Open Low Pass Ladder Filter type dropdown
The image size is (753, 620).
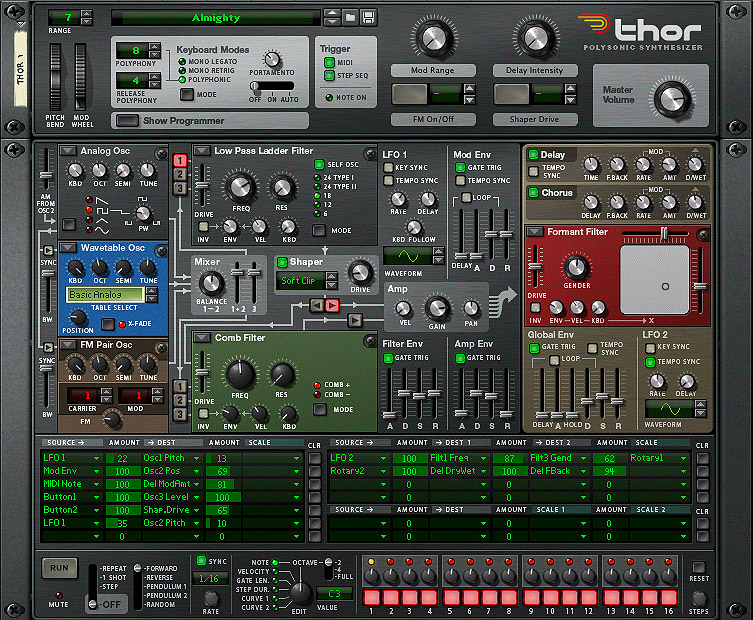point(202,151)
